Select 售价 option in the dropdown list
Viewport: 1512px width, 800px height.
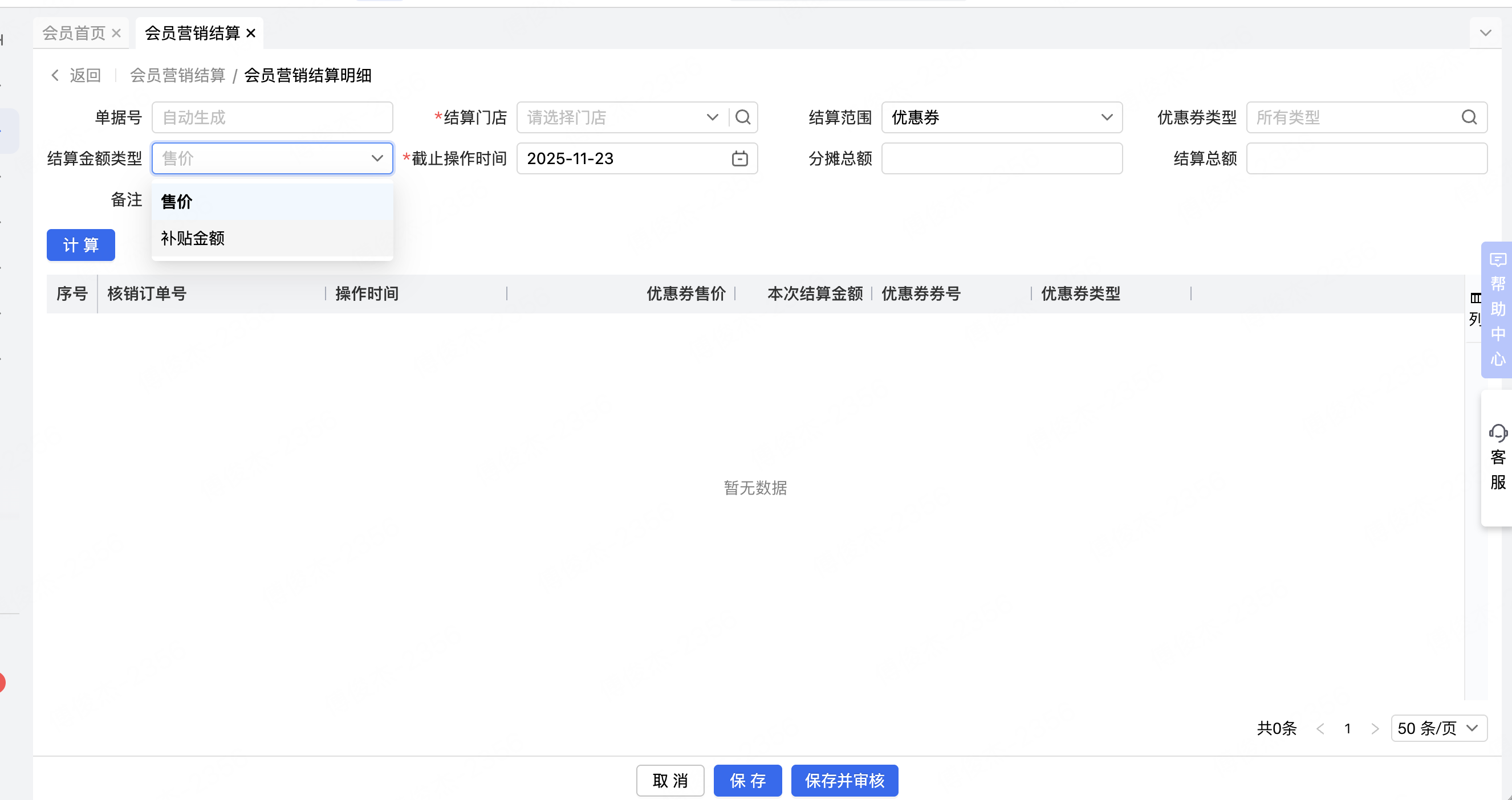pos(177,202)
